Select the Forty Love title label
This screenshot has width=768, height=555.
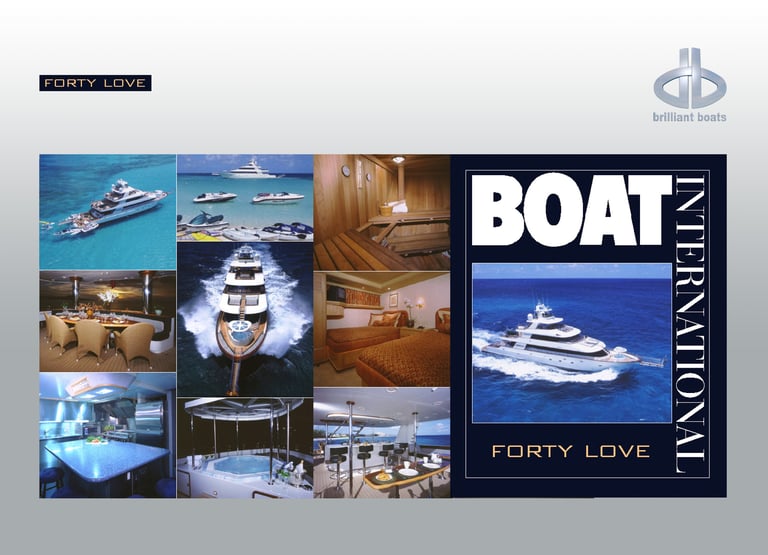tap(95, 83)
